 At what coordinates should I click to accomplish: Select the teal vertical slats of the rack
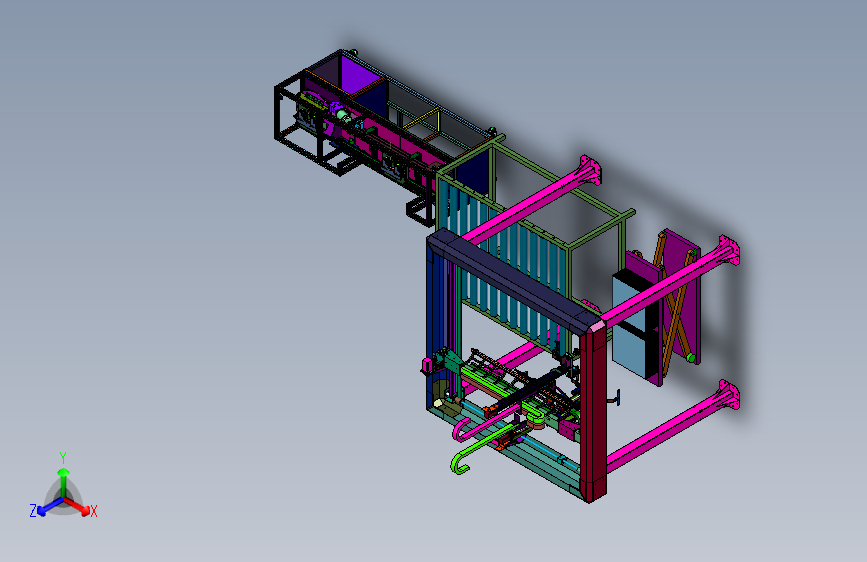[x=506, y=266]
